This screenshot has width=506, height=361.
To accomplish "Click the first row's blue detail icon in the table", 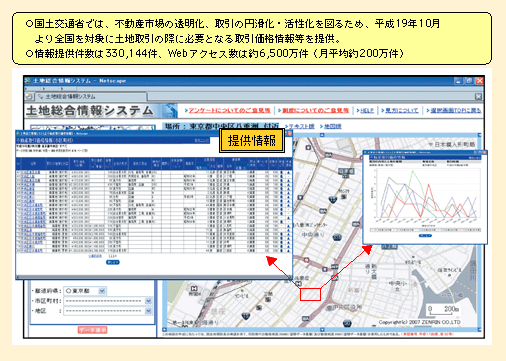I will [282, 173].
